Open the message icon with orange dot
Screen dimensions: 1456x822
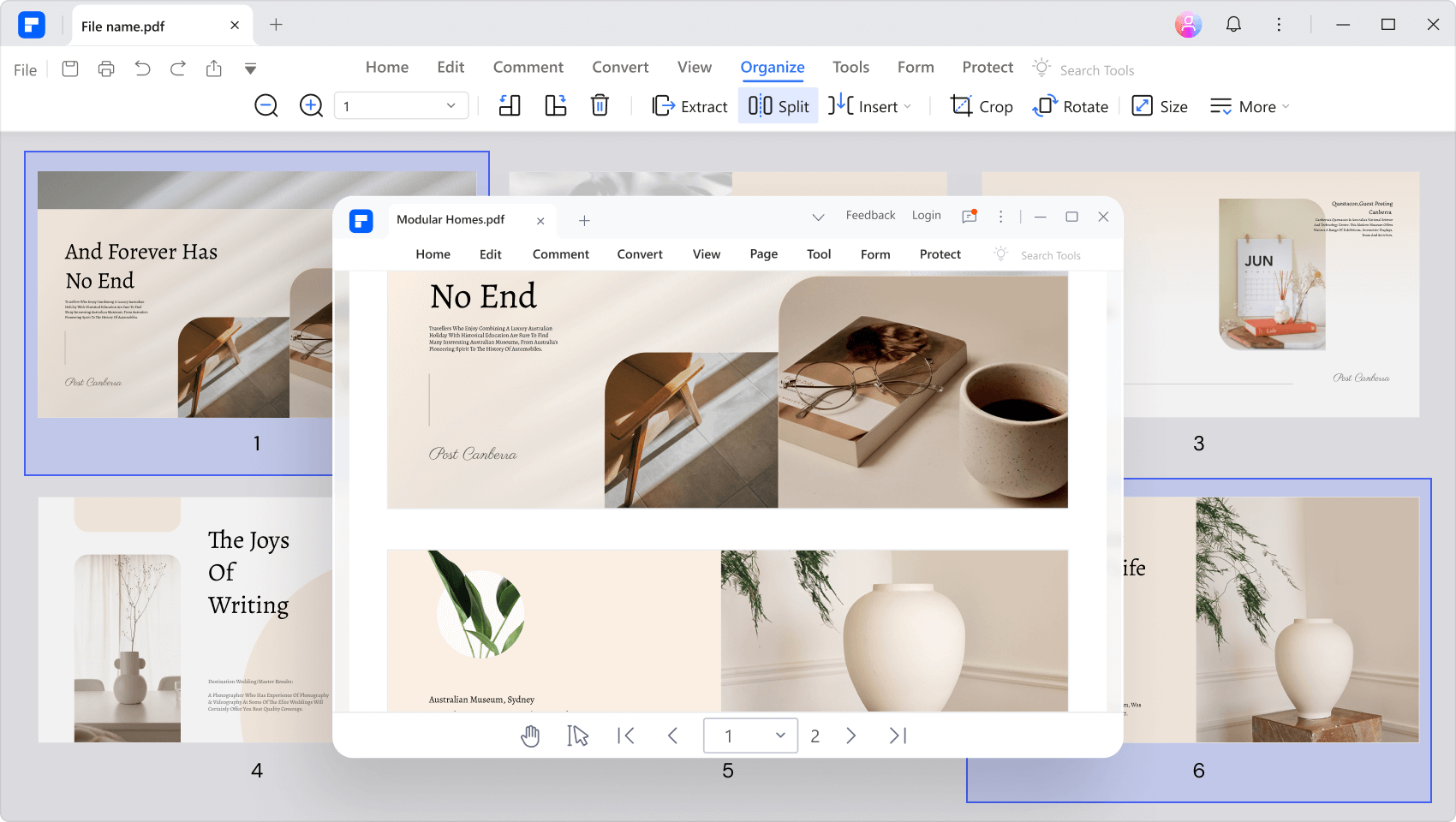coord(970,217)
